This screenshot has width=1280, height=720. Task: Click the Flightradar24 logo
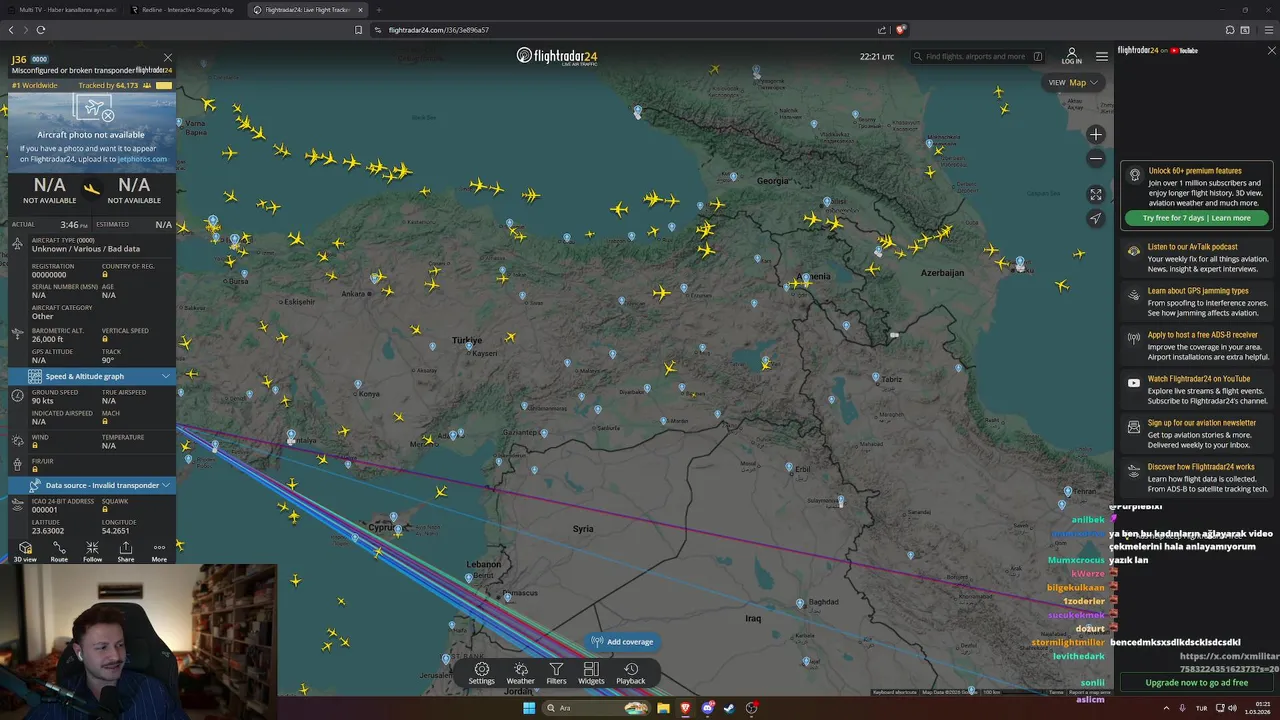(x=557, y=56)
